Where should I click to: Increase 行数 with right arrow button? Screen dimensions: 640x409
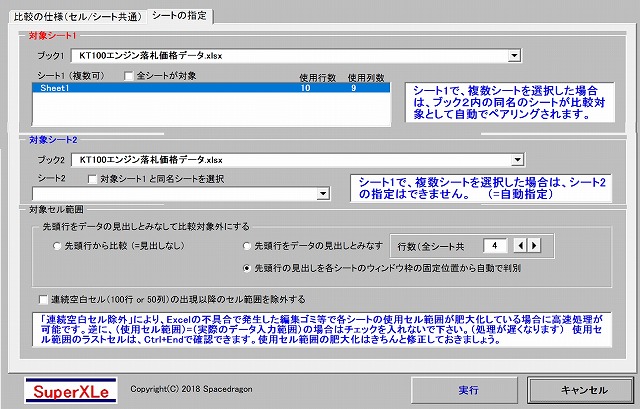click(534, 246)
